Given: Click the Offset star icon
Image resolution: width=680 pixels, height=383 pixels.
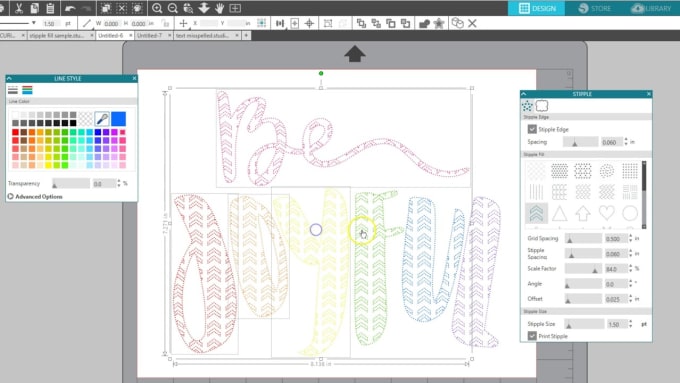Looking at the screenshot, I should tap(439, 23).
